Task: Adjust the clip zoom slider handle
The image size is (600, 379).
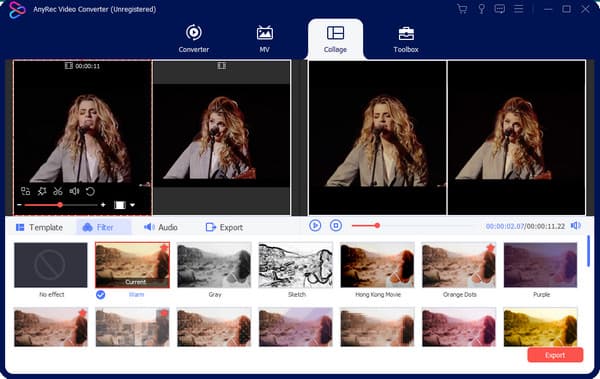Action: [60, 205]
